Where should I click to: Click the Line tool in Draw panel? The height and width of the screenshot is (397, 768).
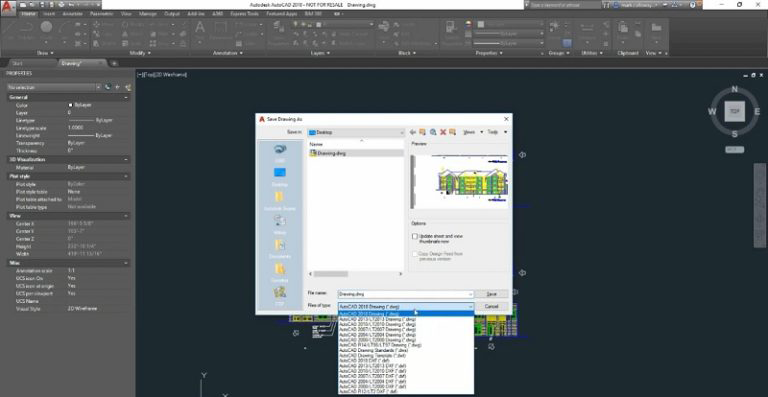pos(8,30)
